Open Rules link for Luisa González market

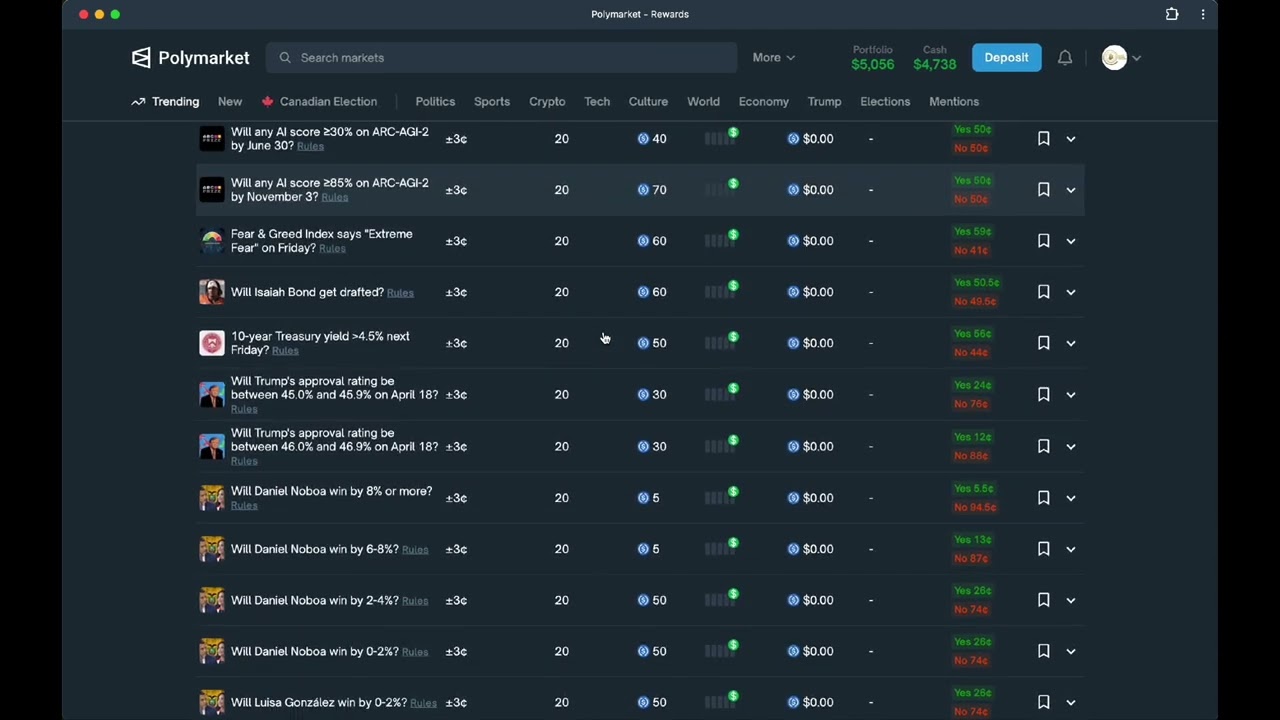(x=423, y=703)
